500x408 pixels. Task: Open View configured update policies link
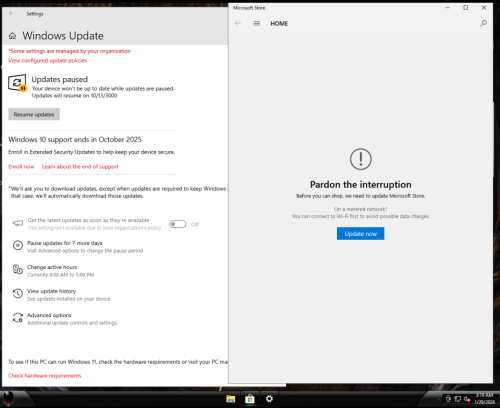(47, 60)
